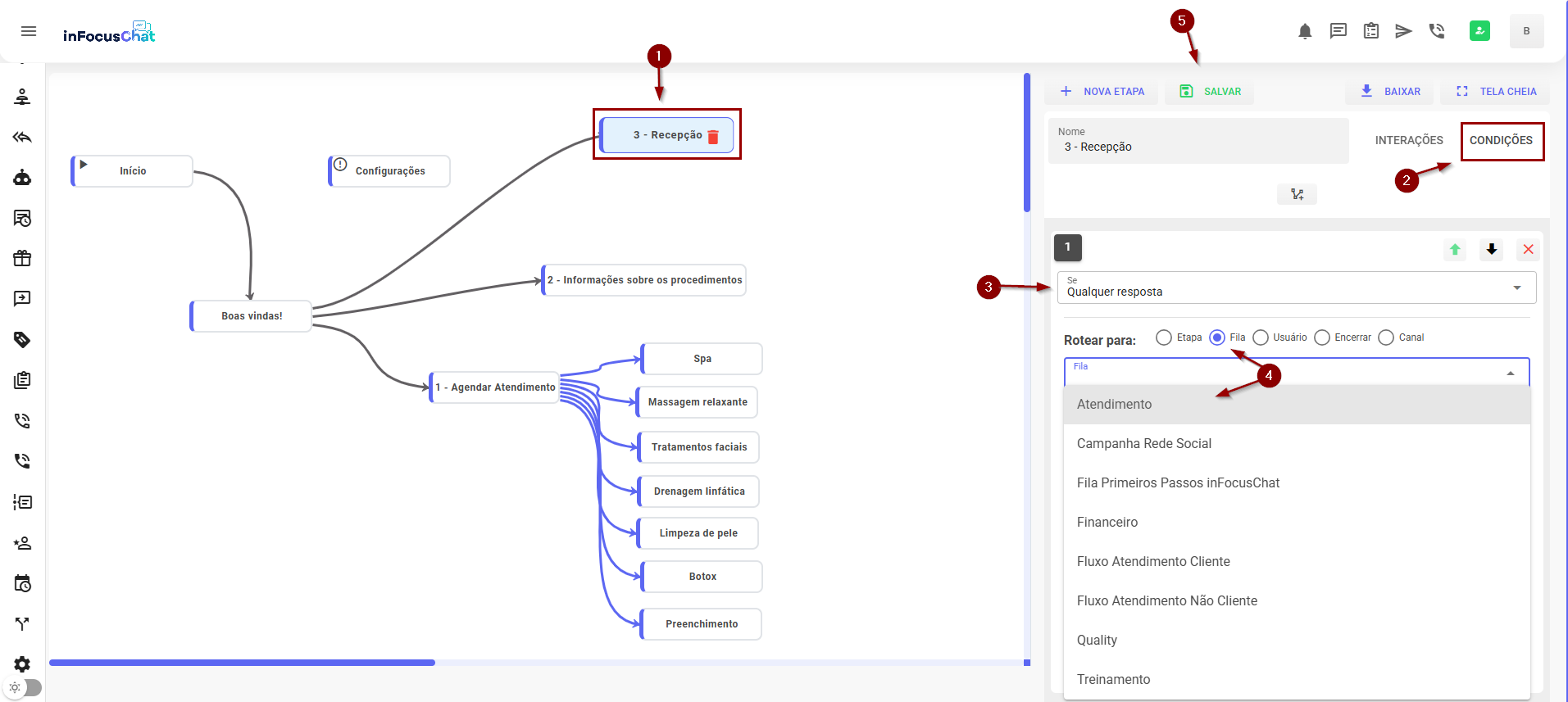1568x702 pixels.
Task: Open the Condições tab
Action: point(1500,141)
